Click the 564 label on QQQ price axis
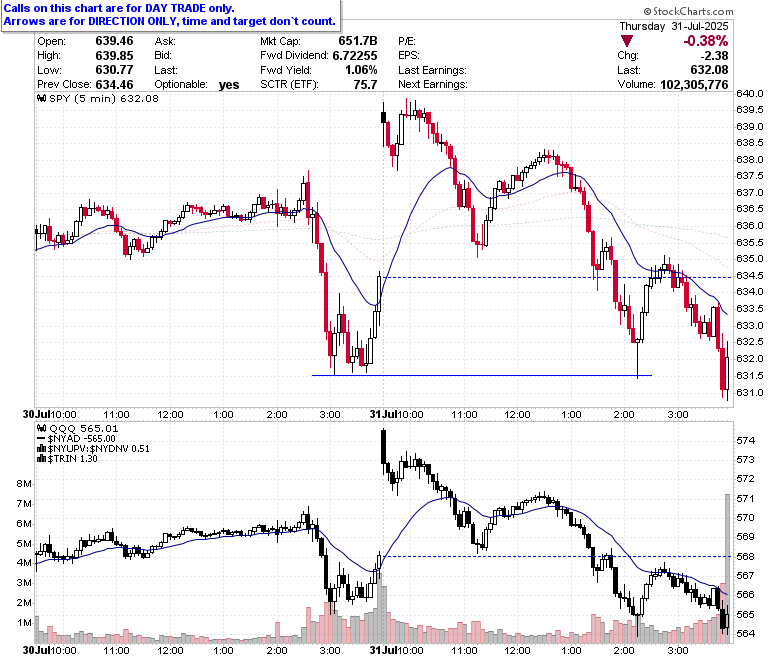Image resolution: width=780 pixels, height=659 pixels. (x=746, y=634)
